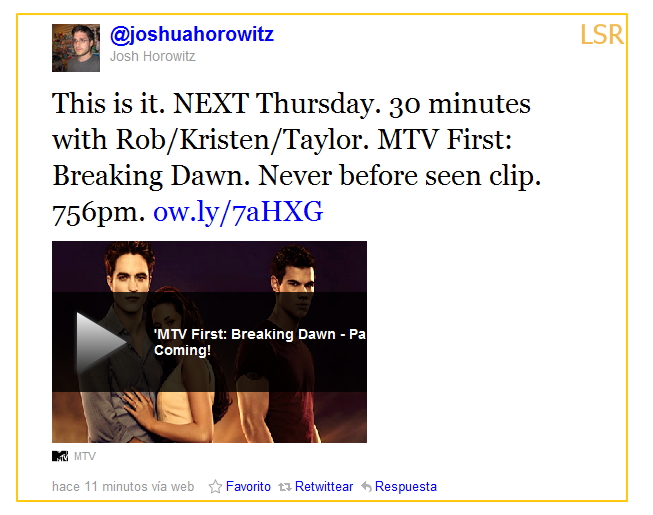Click the LSR watermark in the corner
The height and width of the screenshot is (515, 653).
point(602,35)
